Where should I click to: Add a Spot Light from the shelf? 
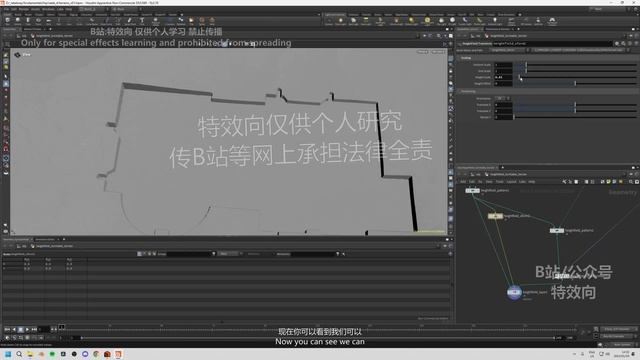353,20
